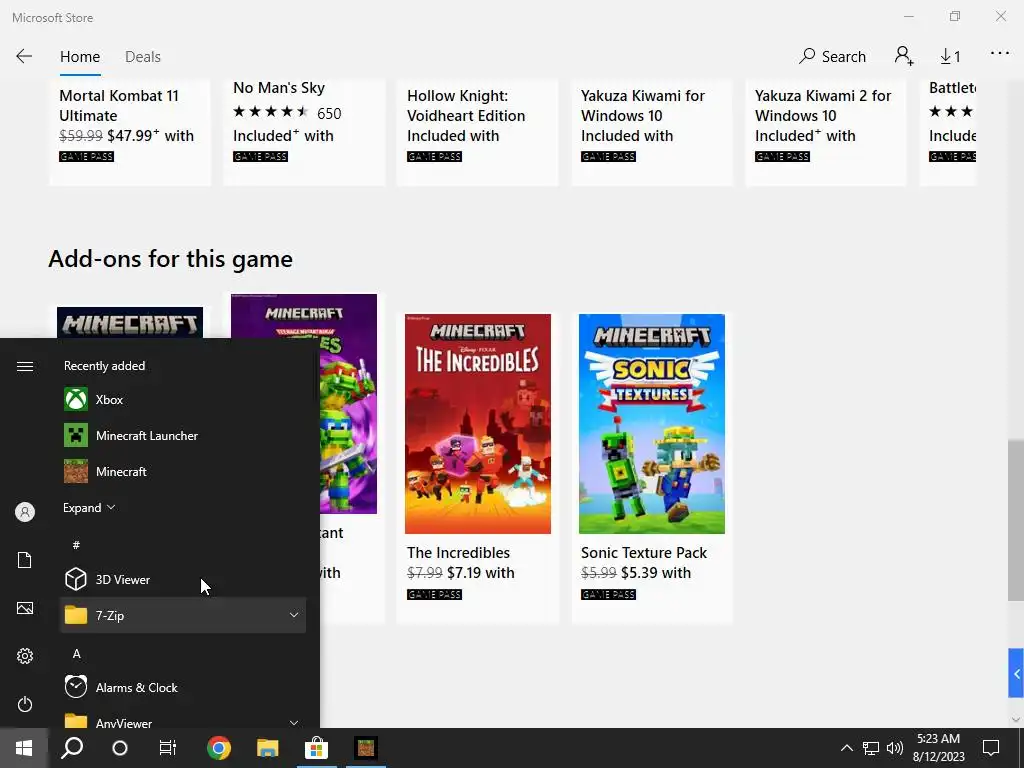This screenshot has width=1024, height=768.
Task: Open Action Center notifications icon
Action: click(x=991, y=748)
